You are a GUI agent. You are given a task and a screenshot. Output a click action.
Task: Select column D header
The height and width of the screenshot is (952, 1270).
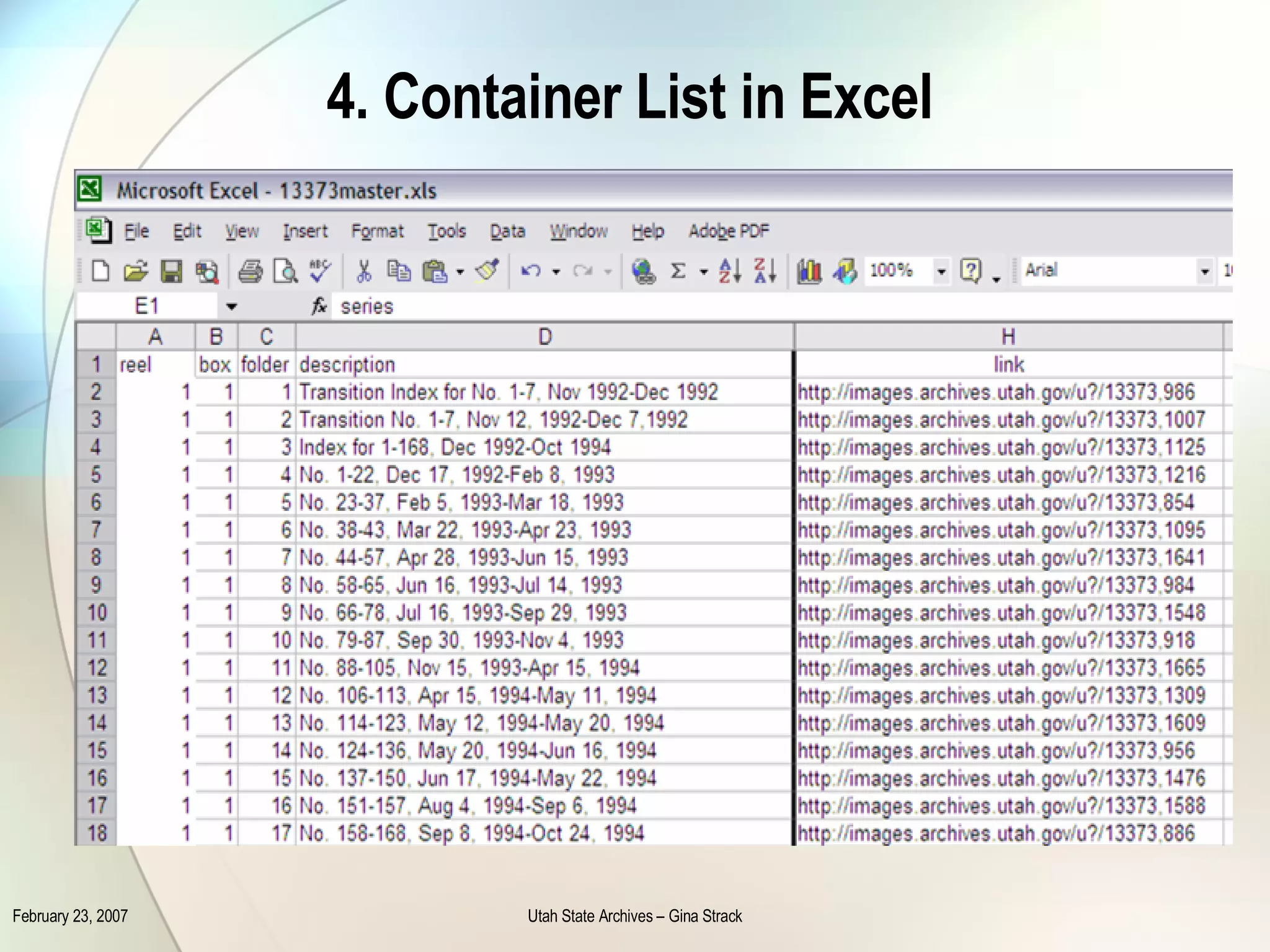coord(544,337)
